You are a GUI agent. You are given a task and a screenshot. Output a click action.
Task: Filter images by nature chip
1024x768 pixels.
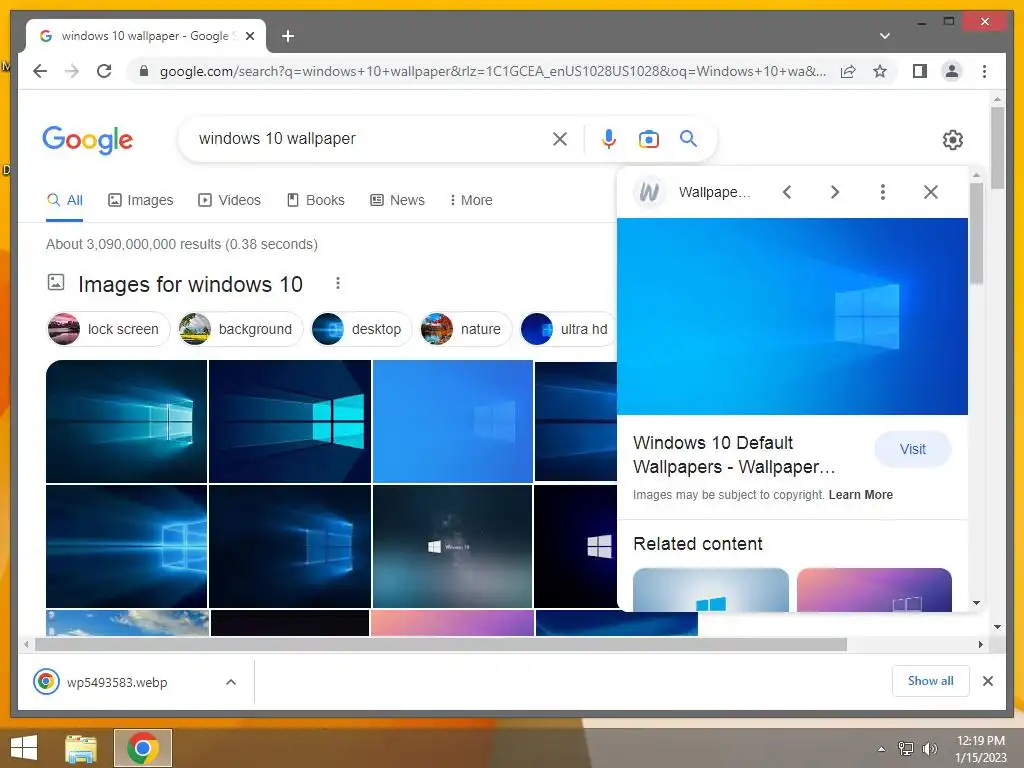click(x=466, y=329)
